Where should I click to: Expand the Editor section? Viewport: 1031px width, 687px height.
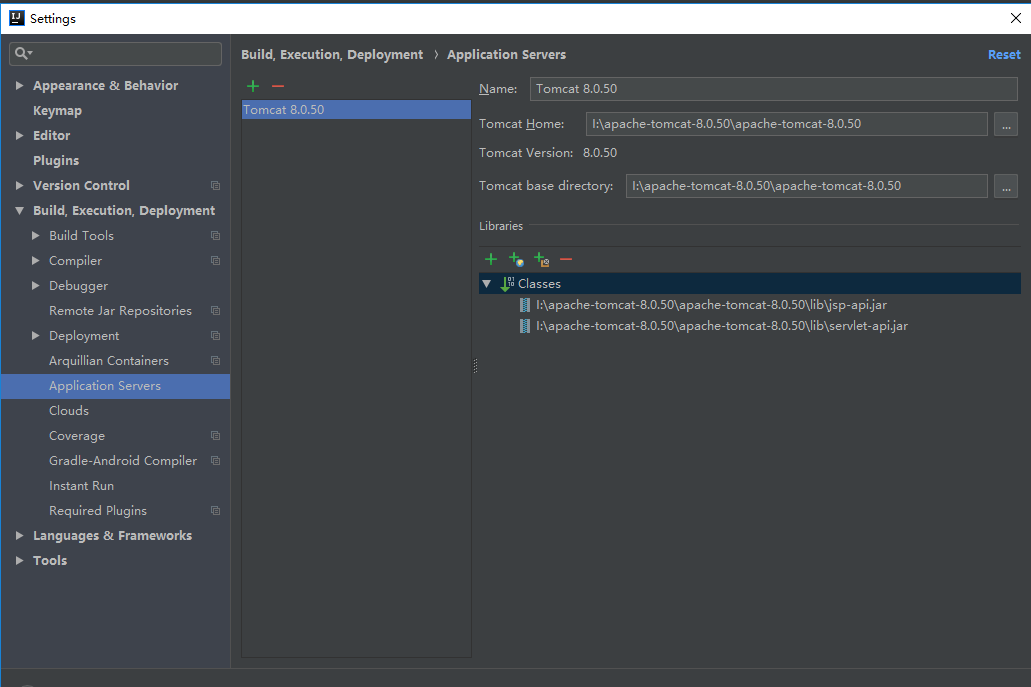point(20,135)
